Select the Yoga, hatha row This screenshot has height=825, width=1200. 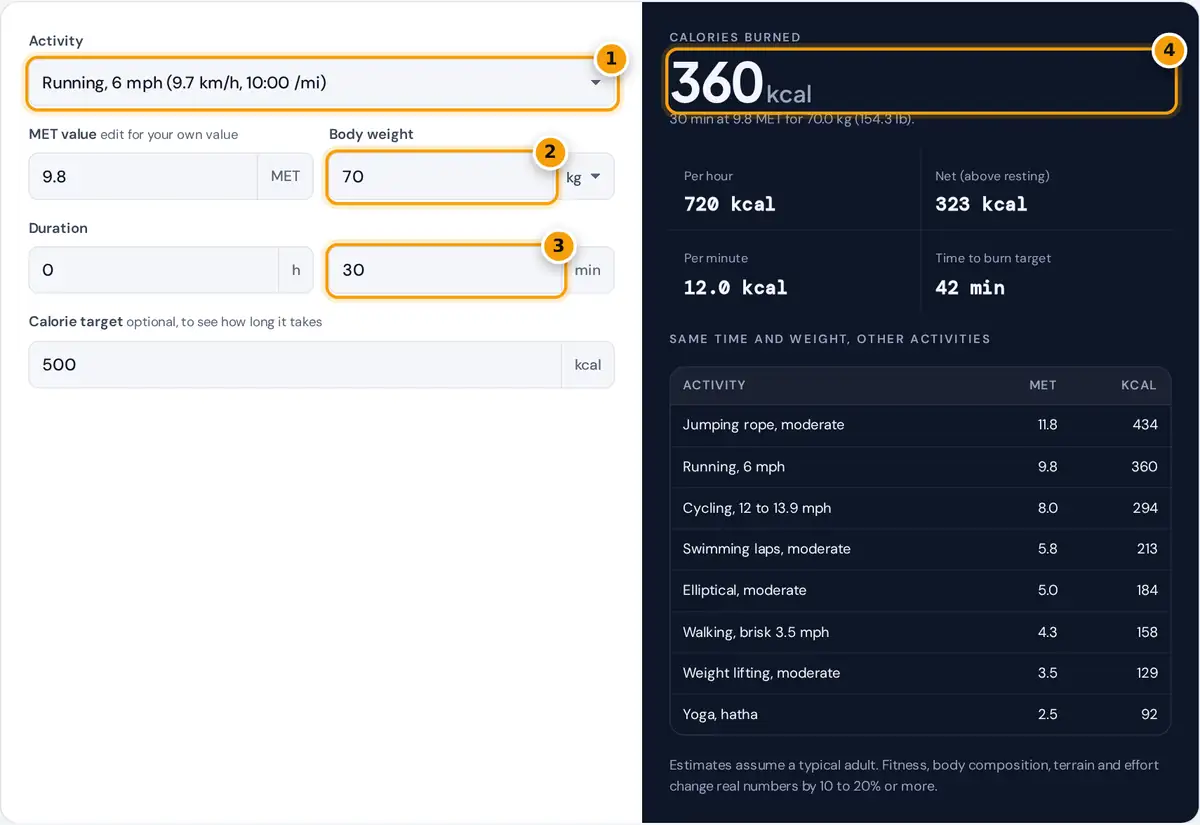920,714
